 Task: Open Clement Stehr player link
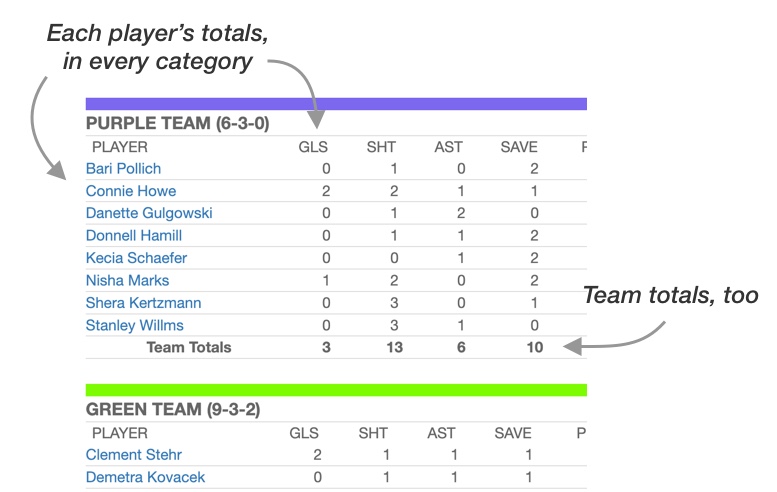pyautogui.click(x=129, y=455)
